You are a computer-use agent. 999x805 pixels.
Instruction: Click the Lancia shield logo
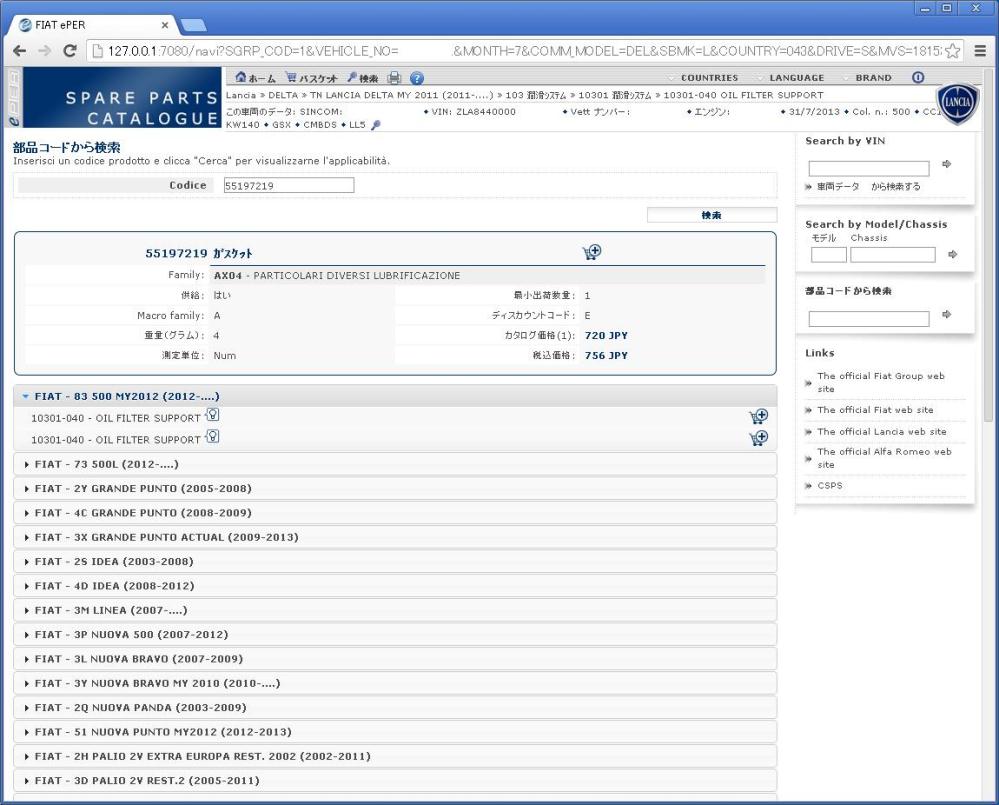point(958,102)
